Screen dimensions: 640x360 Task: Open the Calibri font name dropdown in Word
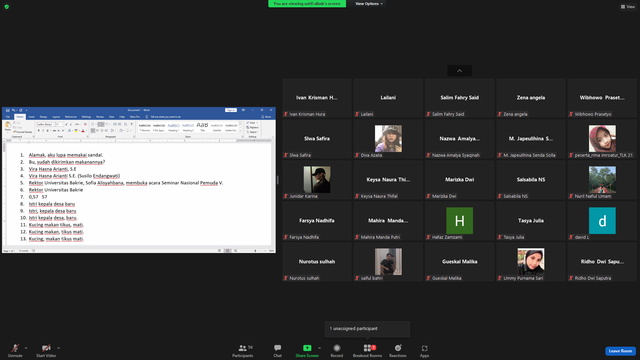point(45,124)
